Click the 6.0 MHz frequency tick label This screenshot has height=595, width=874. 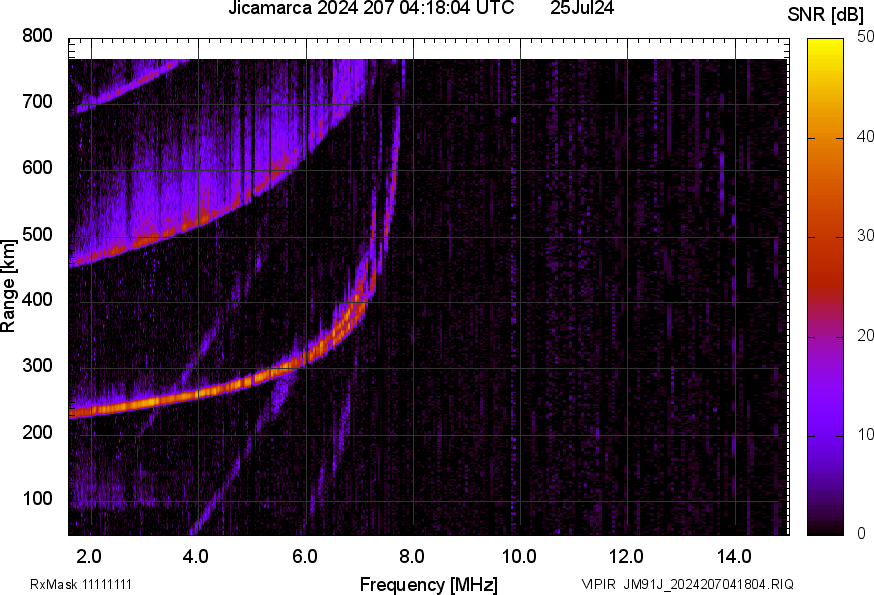click(304, 557)
